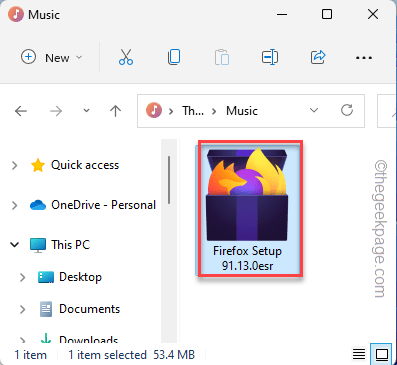
Task: Expand the address bar history dropdown
Action: [x=314, y=110]
